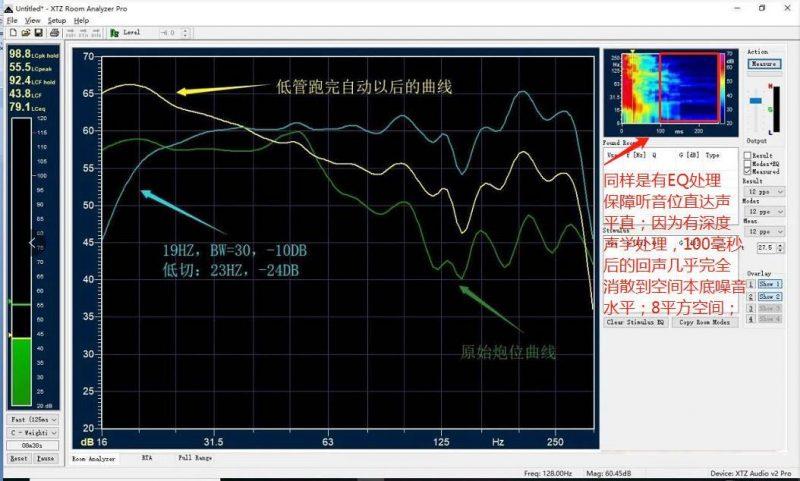800x481 pixels.
Task: Click the New file toolbar icon
Action: (x=11, y=33)
